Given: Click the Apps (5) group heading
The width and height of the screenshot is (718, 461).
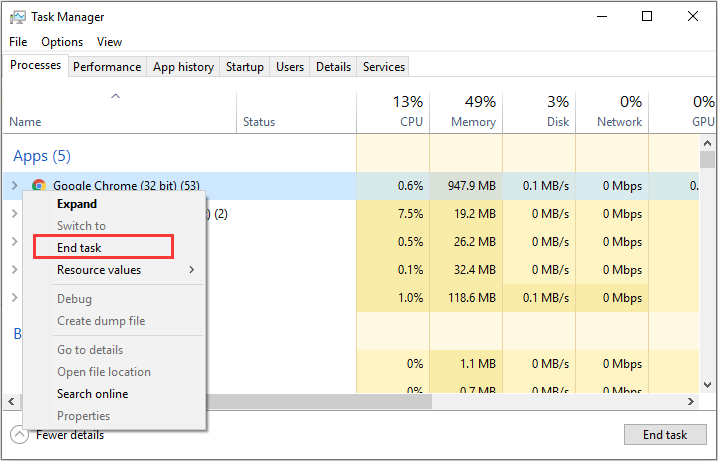Looking at the screenshot, I should click(42, 156).
